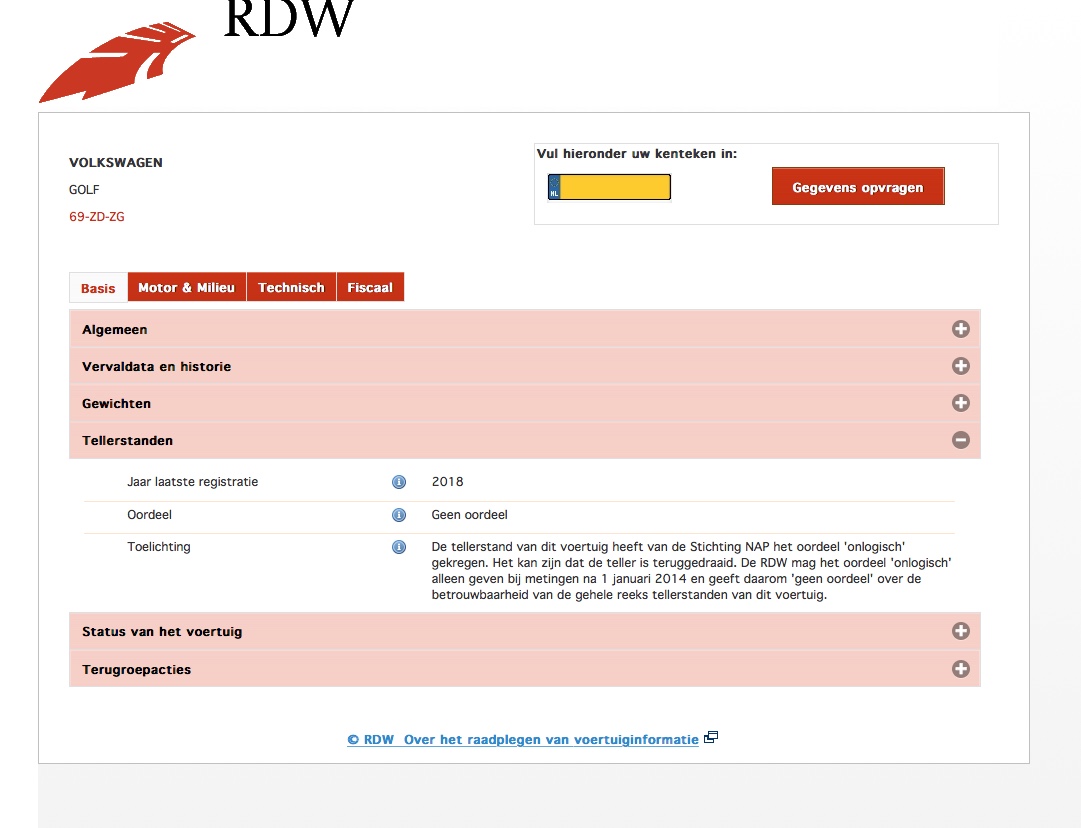1081x828 pixels.
Task: Click the 'Vul hieronder uw kenteken in' label
Action: [637, 154]
